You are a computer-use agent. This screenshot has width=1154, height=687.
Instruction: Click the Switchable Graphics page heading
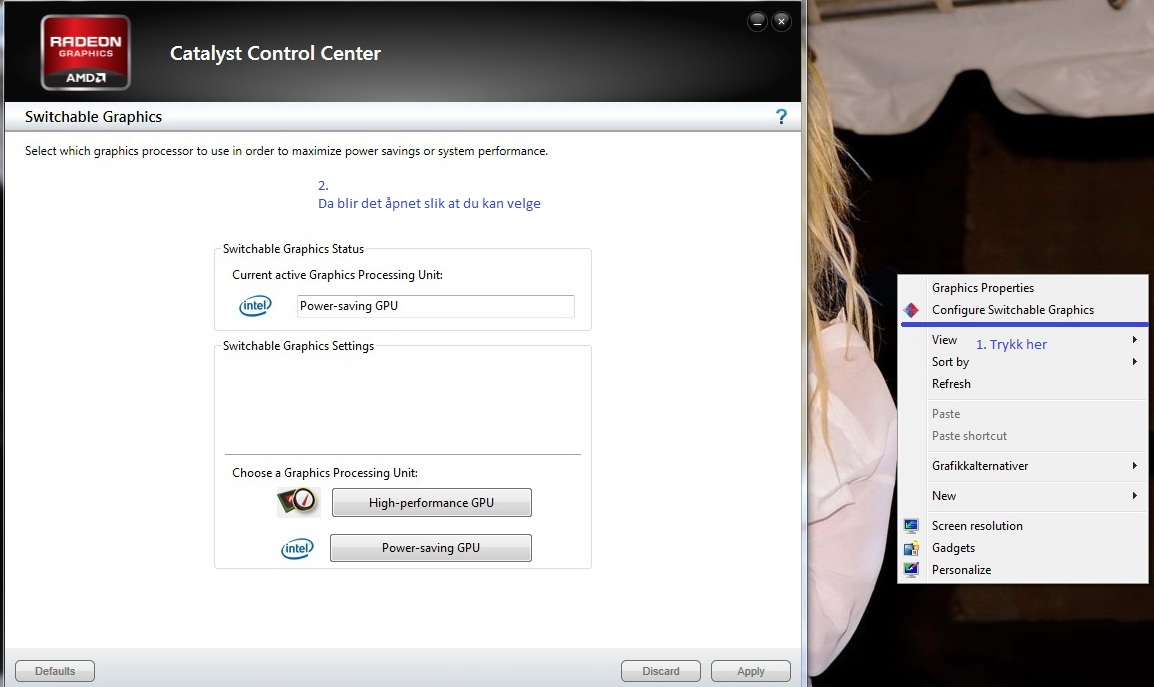click(93, 116)
